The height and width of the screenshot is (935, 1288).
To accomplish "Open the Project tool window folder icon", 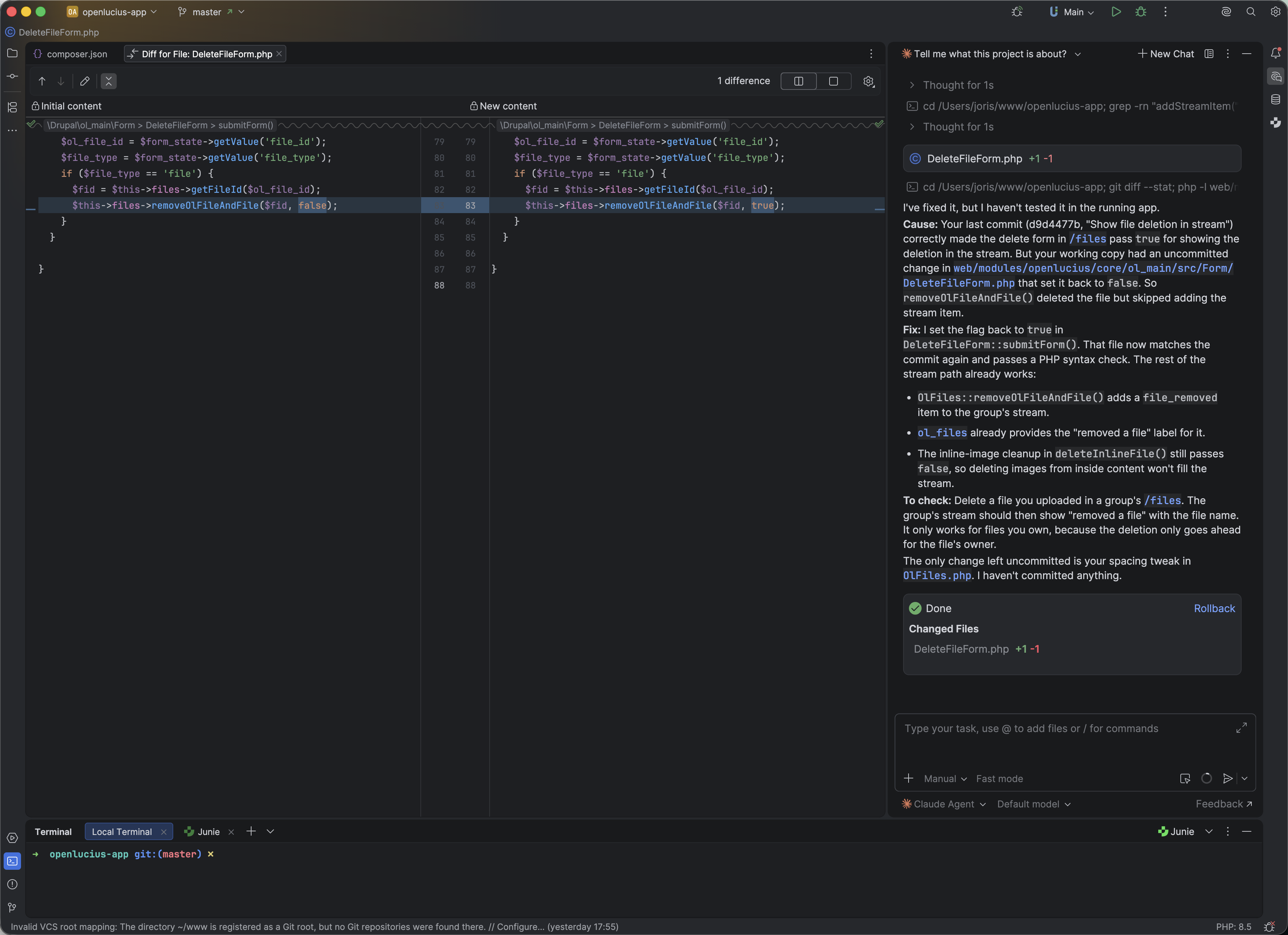I will (x=12, y=53).
